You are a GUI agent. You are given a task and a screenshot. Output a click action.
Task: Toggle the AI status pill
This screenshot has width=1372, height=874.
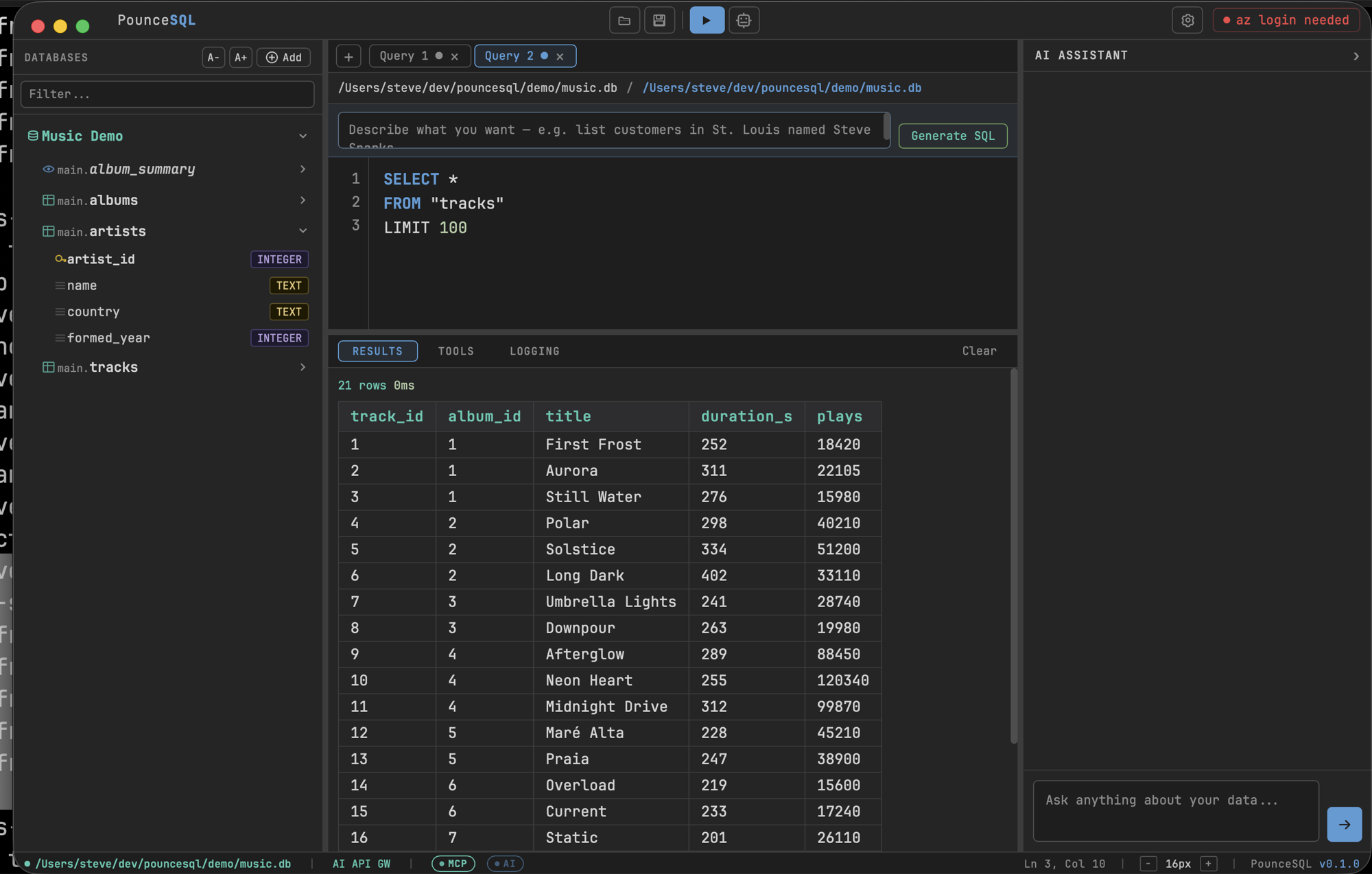pyautogui.click(x=505, y=864)
